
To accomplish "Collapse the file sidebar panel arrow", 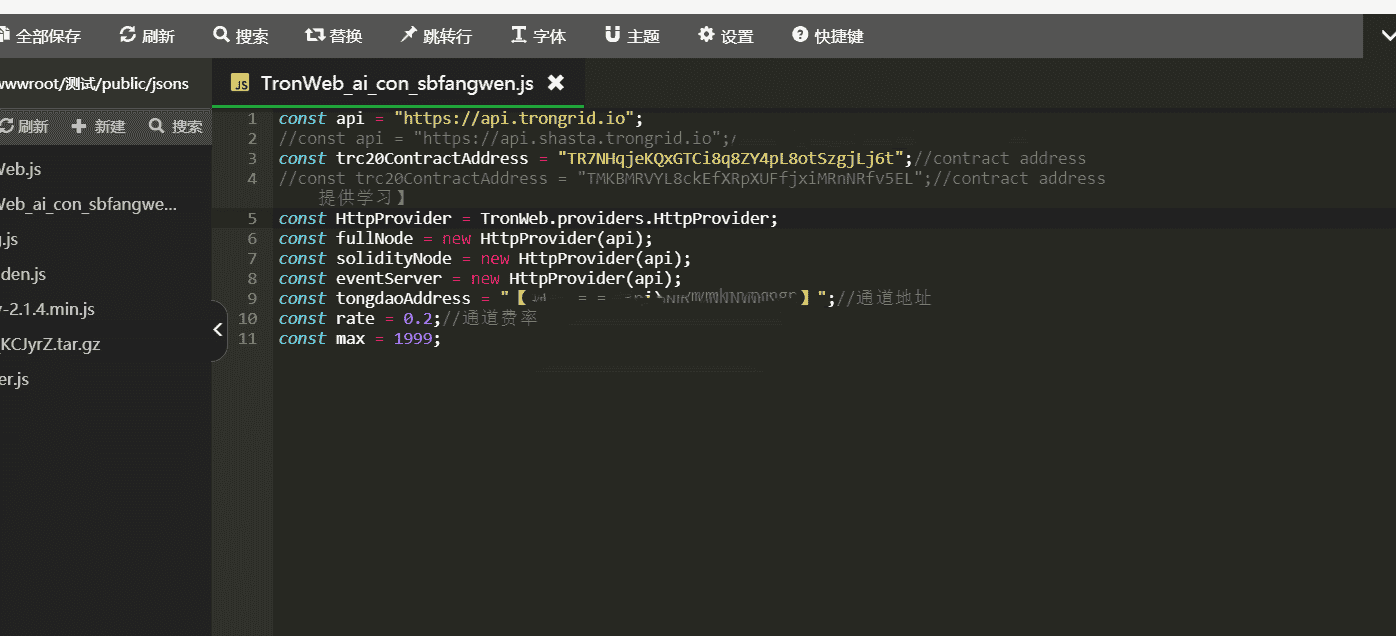I will point(218,329).
